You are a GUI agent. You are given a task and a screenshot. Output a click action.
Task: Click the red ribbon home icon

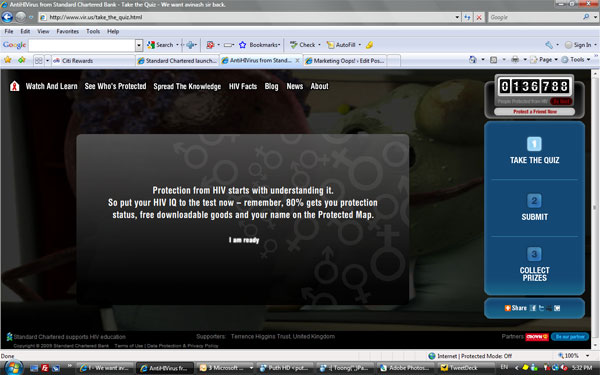pos(15,86)
